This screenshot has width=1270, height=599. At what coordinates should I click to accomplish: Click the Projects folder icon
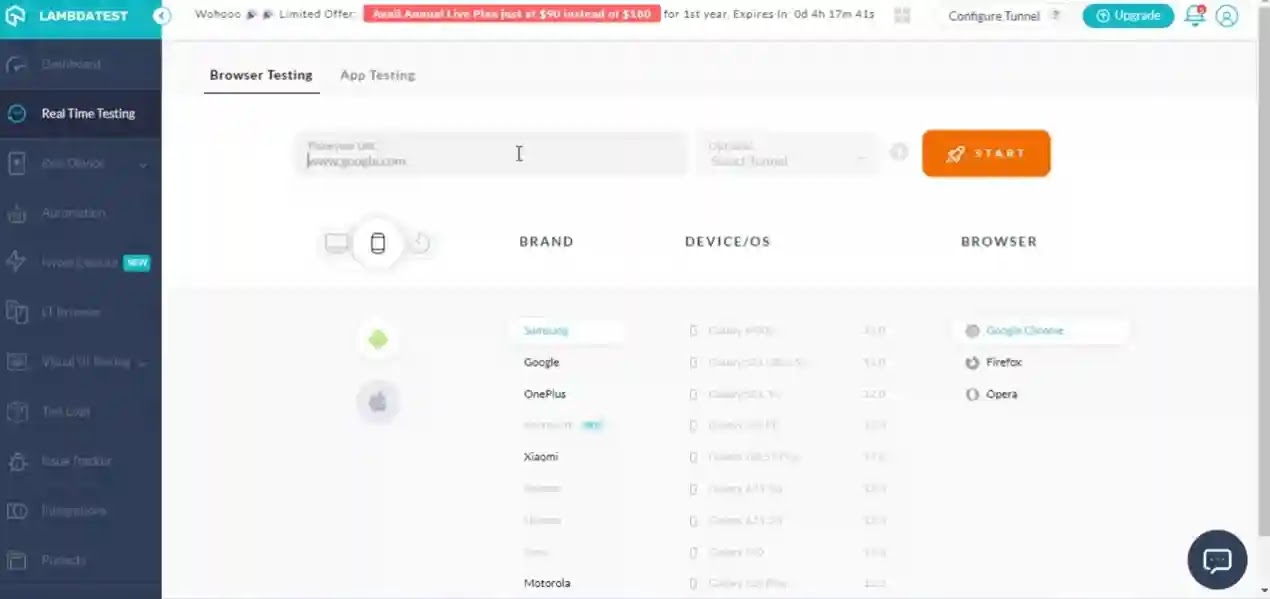point(17,560)
